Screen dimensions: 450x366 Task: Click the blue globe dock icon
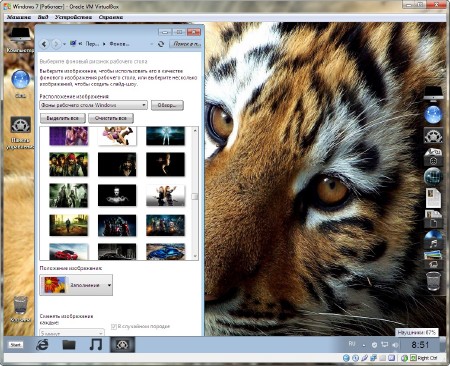pos(433,115)
